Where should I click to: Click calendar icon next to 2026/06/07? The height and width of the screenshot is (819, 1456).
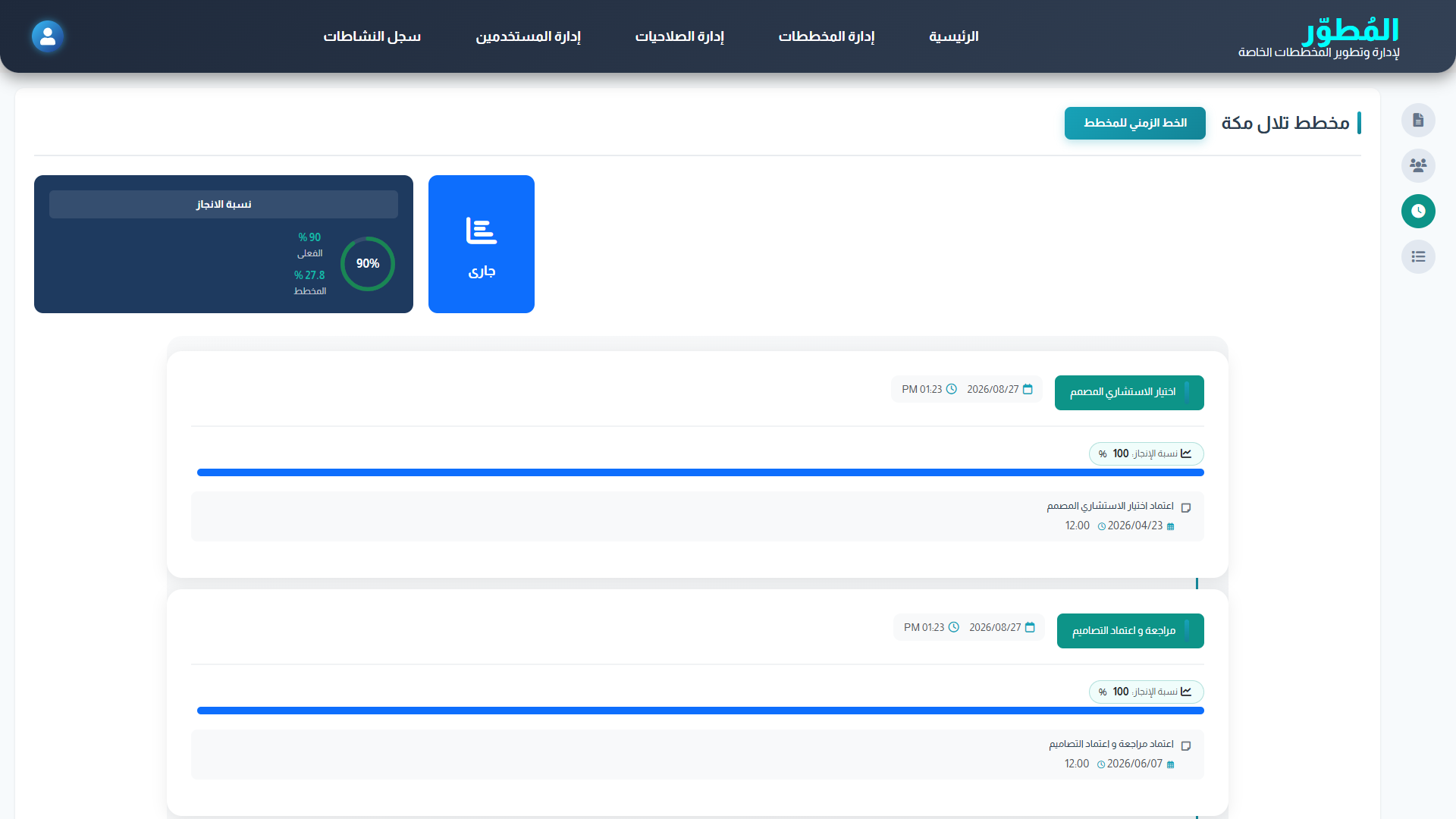point(1170,764)
